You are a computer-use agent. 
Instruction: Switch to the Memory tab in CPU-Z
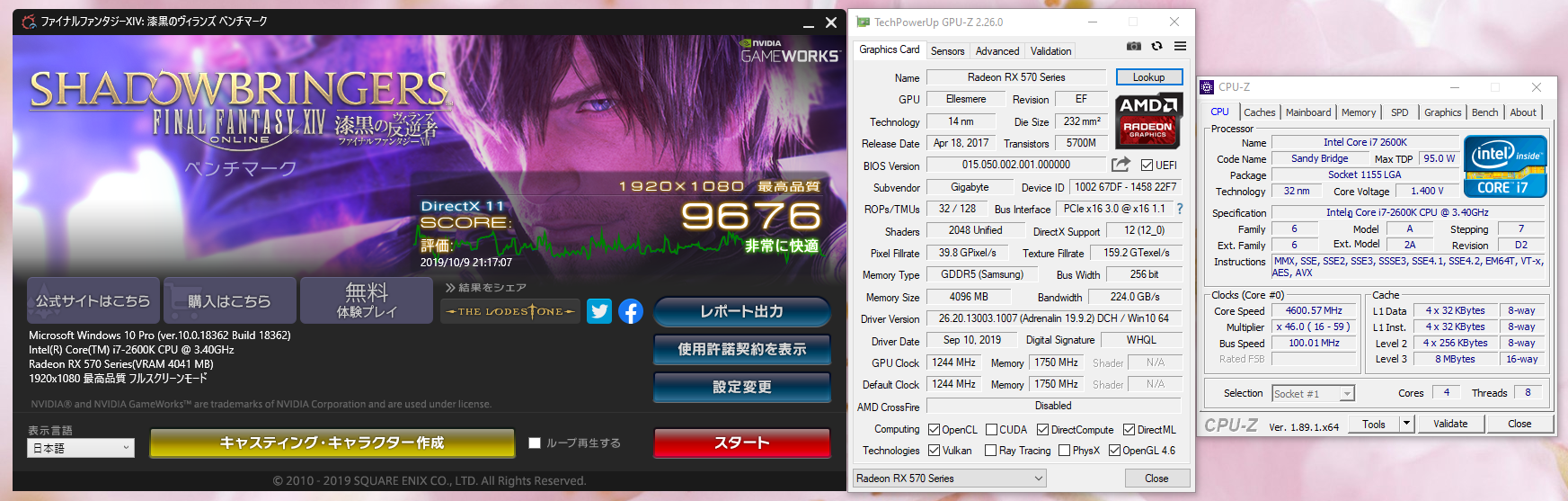point(1359,112)
